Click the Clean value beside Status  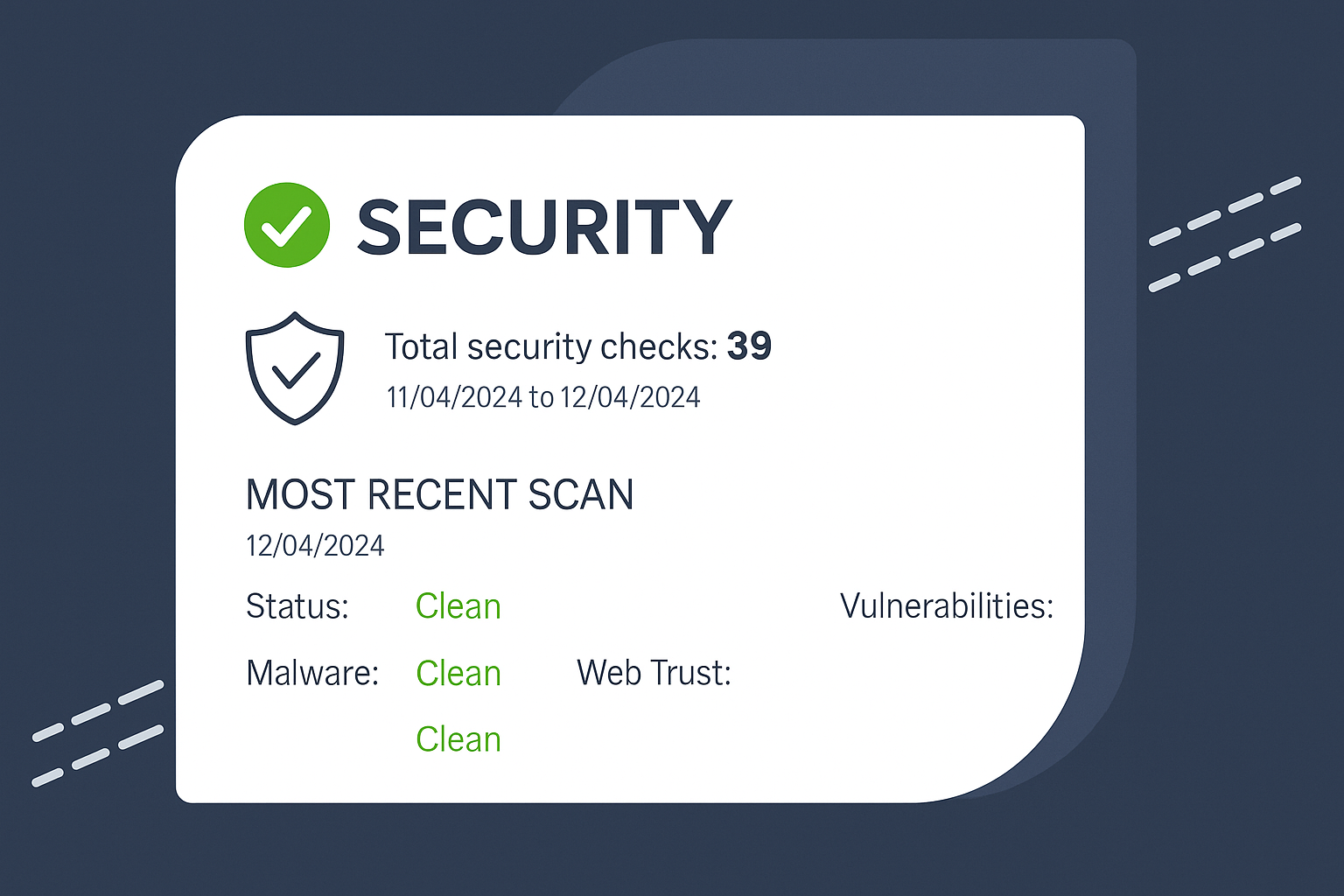point(458,606)
